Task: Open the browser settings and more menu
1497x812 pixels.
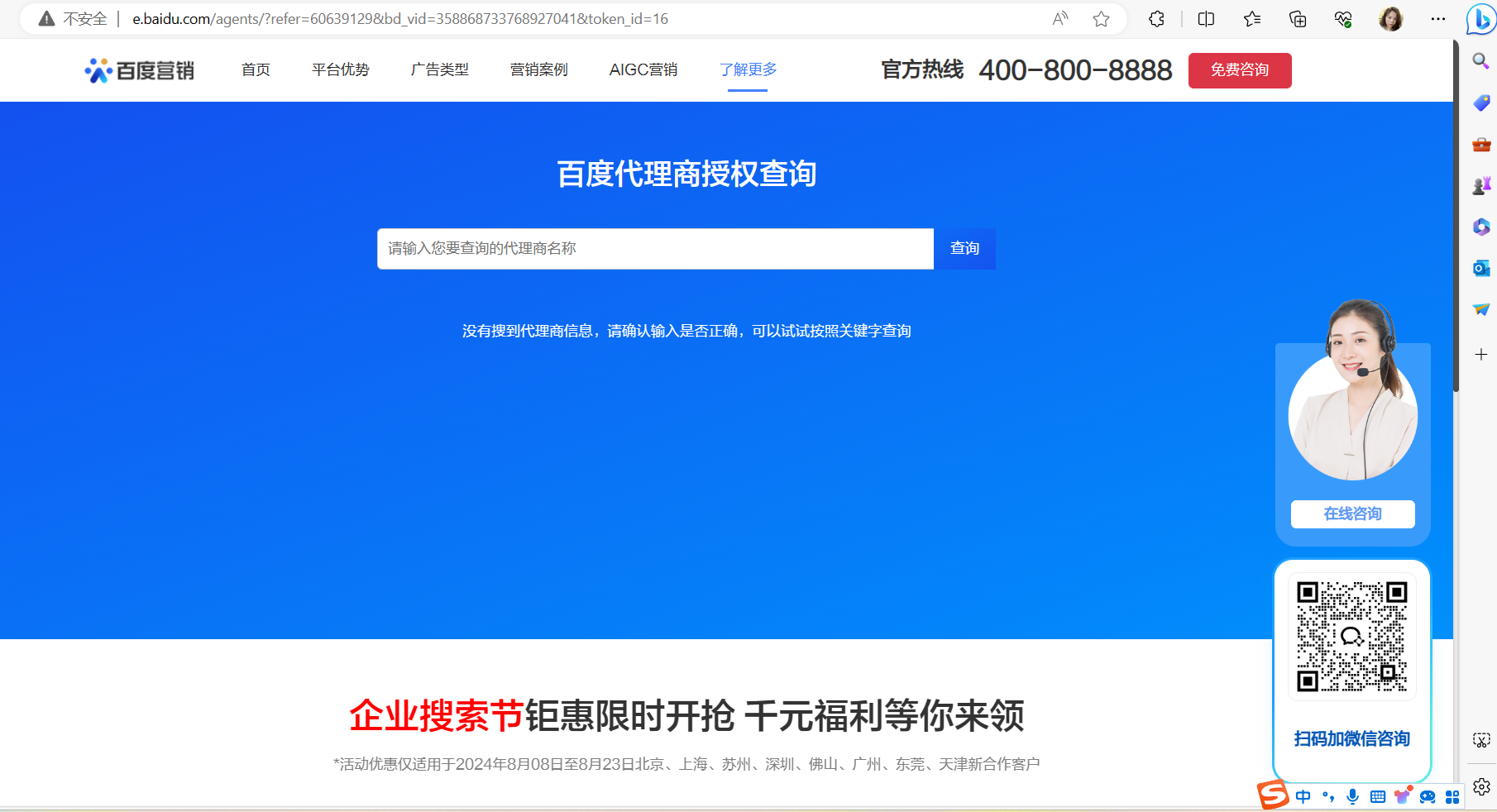Action: click(1438, 19)
